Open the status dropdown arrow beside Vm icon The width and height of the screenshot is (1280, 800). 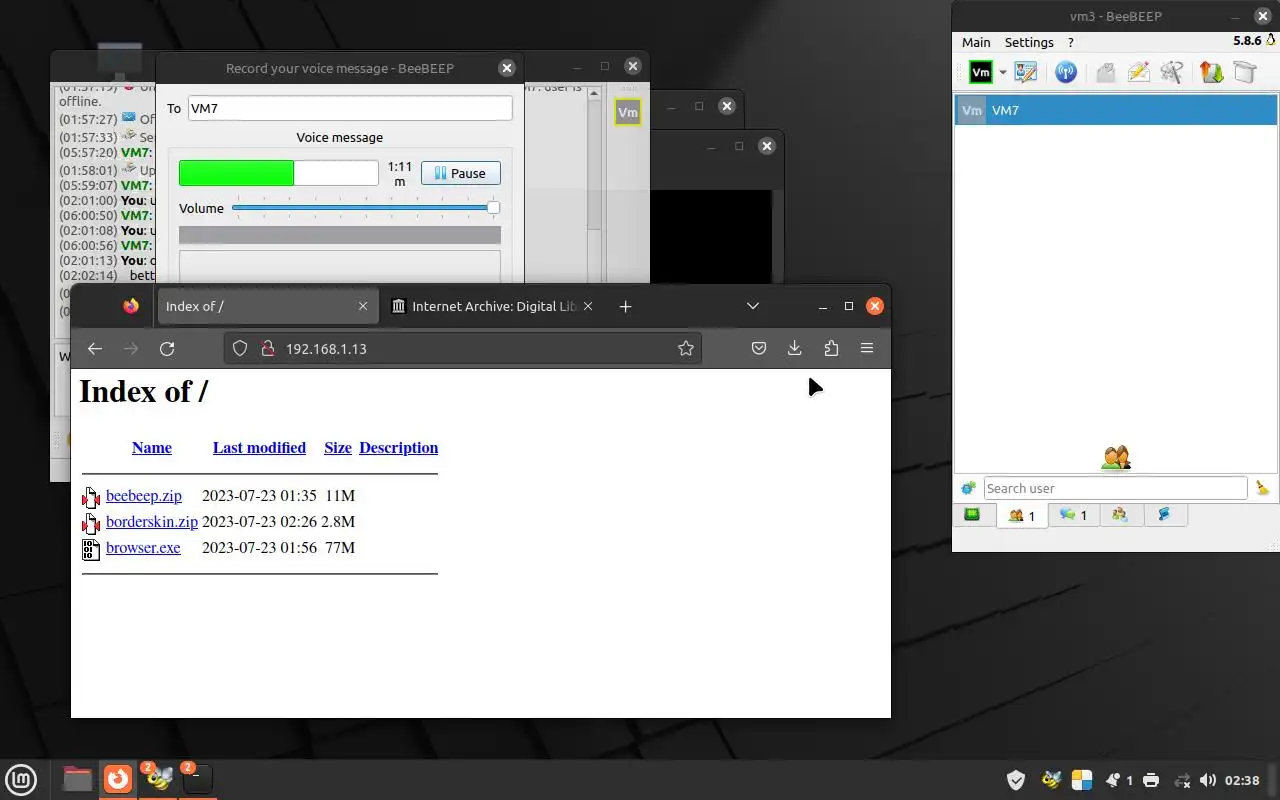pyautogui.click(x=1002, y=73)
